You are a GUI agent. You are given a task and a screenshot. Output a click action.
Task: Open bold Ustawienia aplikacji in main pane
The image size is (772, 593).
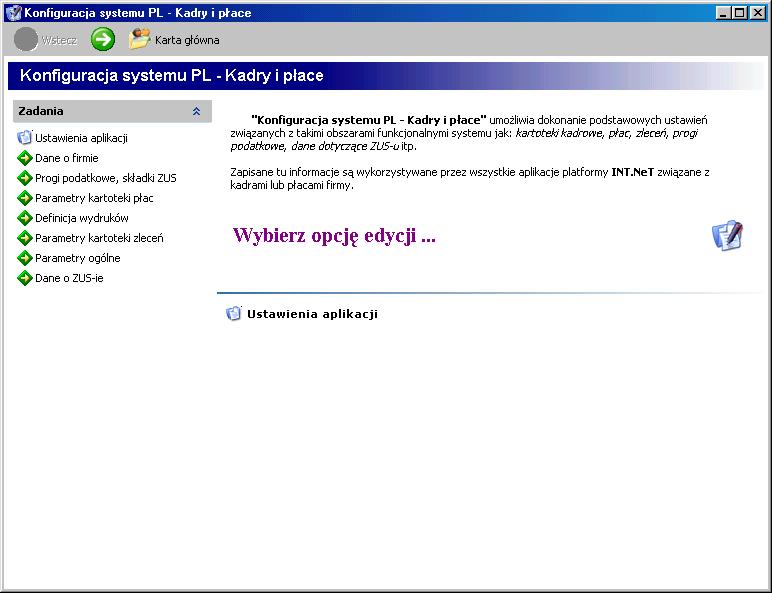pyautogui.click(x=312, y=314)
